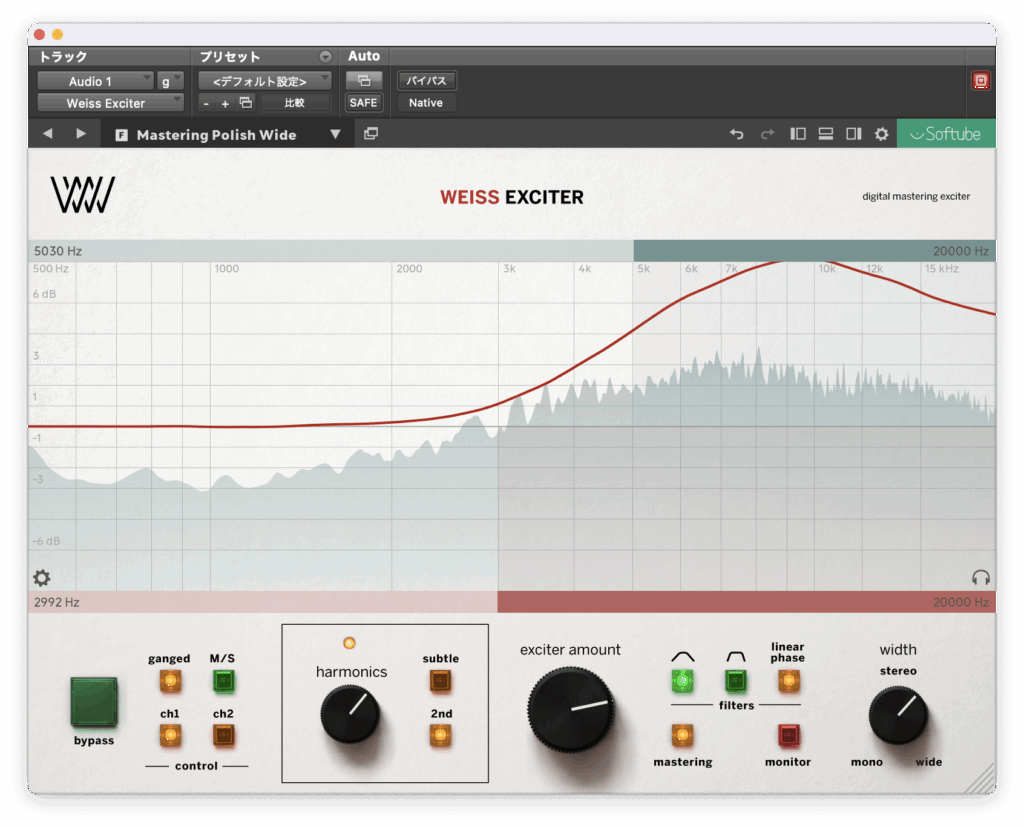The width and height of the screenshot is (1024, 827).
Task: Open preset menu circle arrow next to プリセット
Action: pyautogui.click(x=325, y=57)
